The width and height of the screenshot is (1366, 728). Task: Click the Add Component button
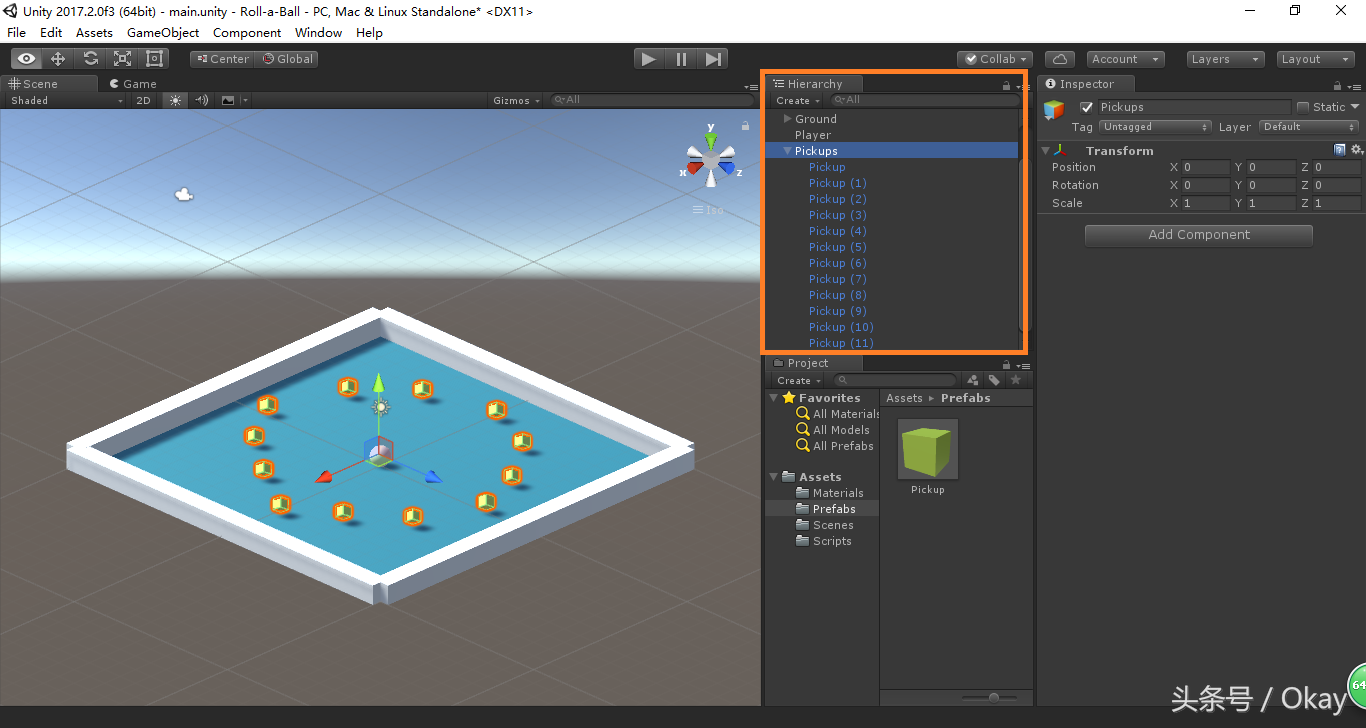1199,235
